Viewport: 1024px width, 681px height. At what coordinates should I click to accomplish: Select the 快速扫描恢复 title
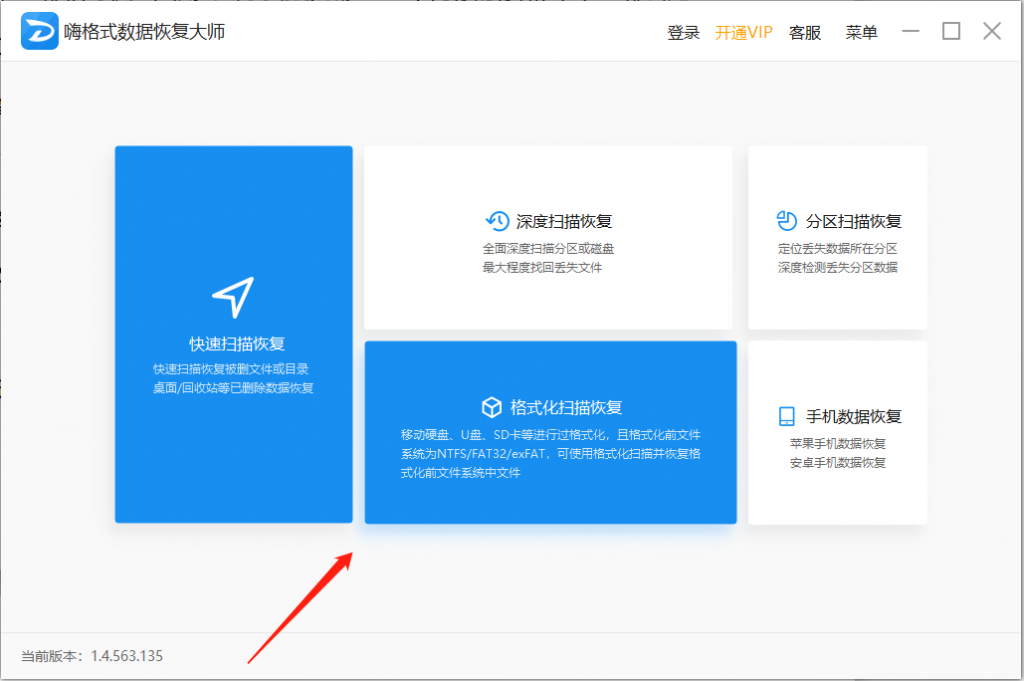pos(236,343)
